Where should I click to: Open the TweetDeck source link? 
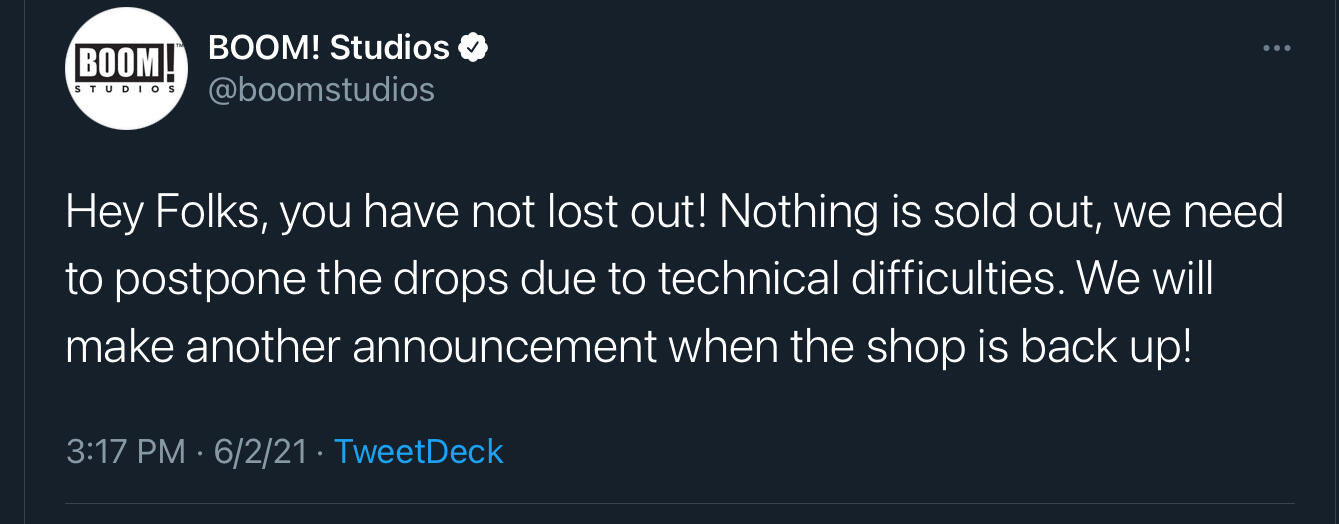(418, 451)
